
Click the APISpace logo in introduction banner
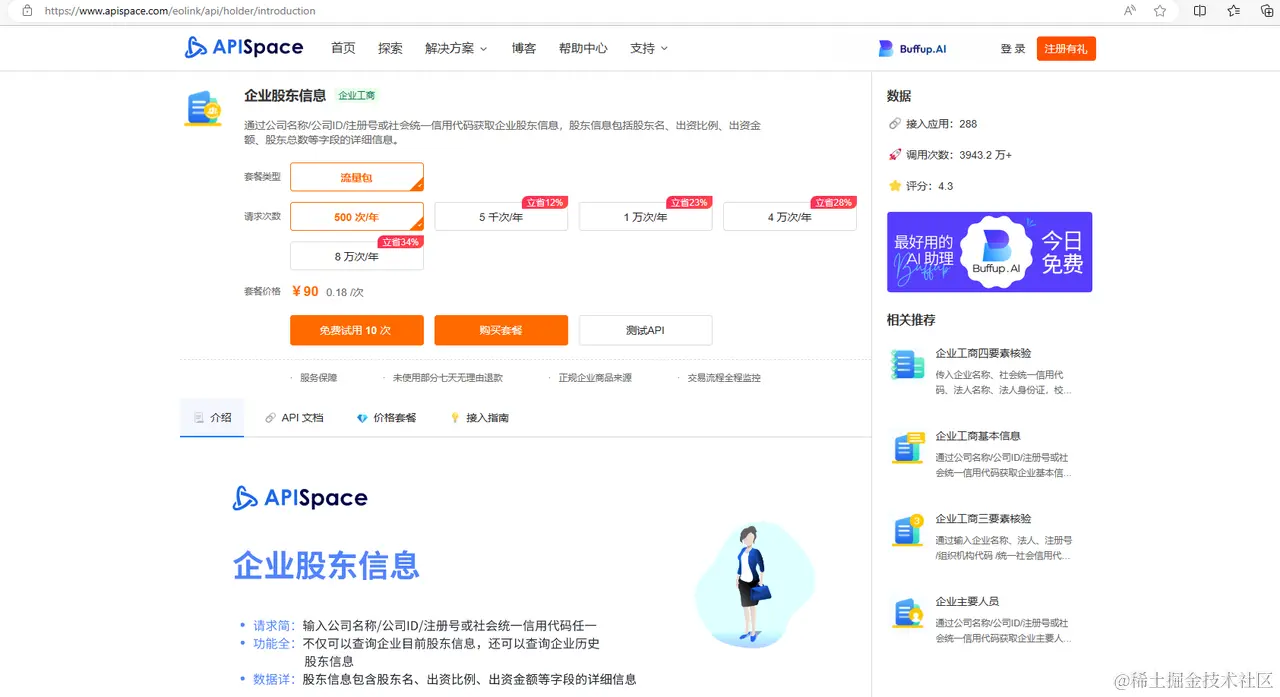click(300, 498)
